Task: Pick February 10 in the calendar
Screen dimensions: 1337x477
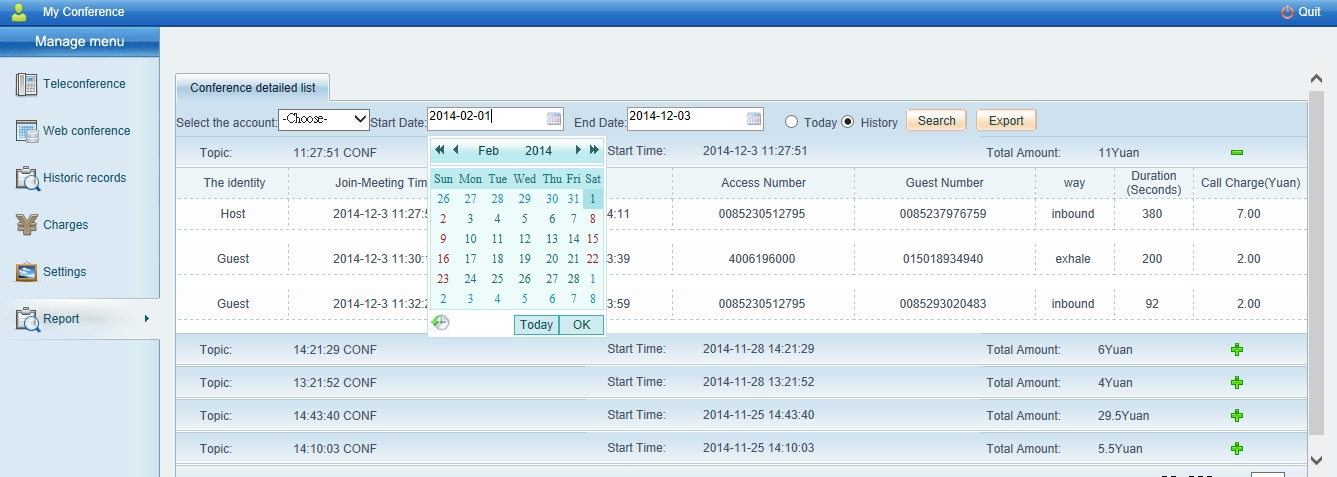Action: [x=470, y=239]
